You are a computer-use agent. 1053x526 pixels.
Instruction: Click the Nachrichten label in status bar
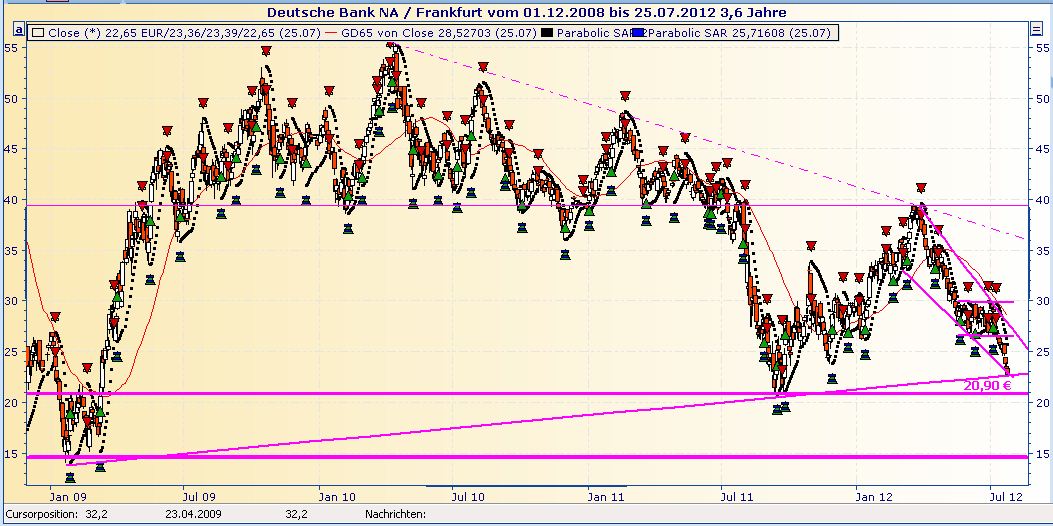coord(395,514)
